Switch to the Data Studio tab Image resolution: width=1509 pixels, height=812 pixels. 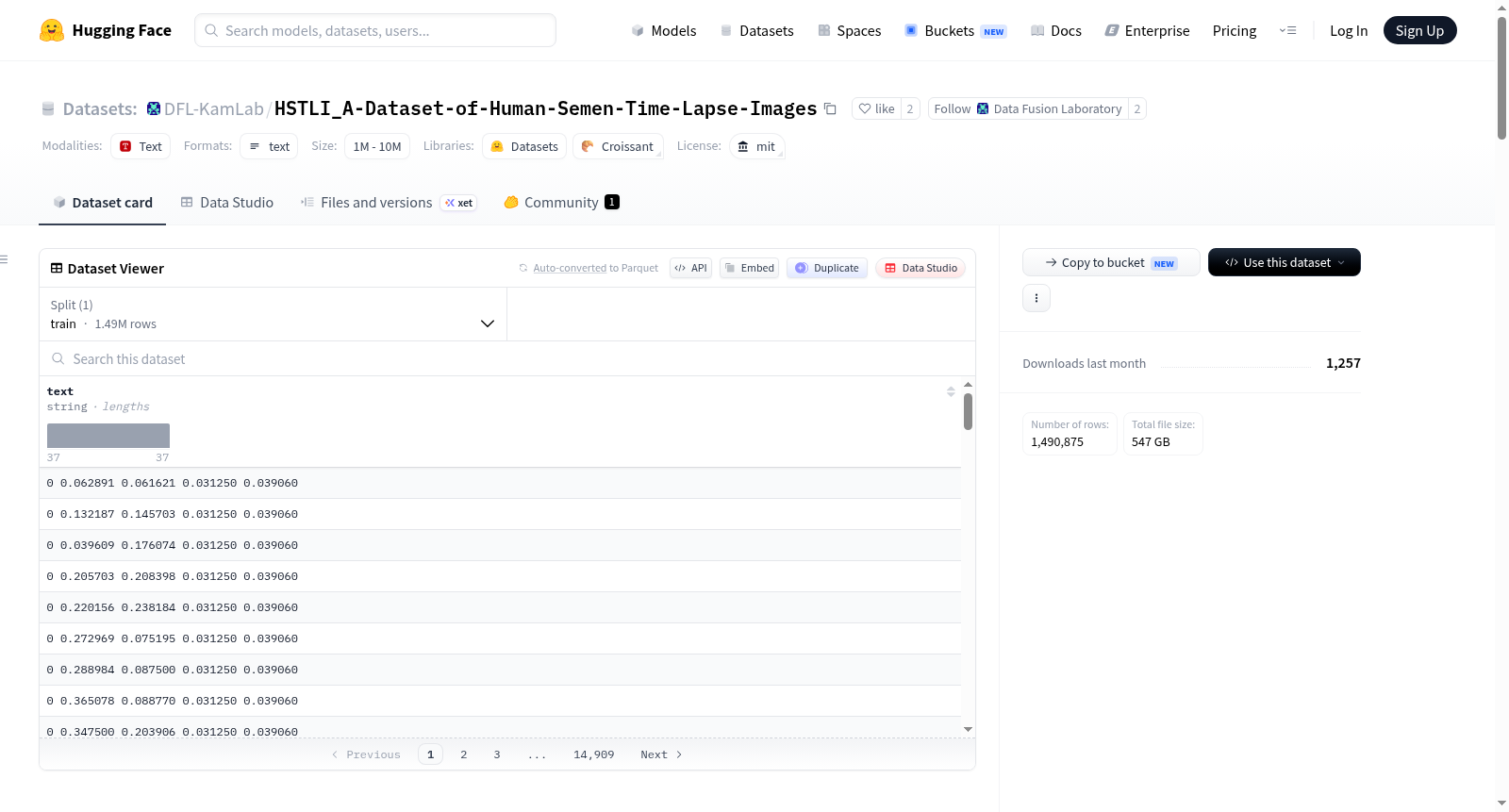coord(227,203)
